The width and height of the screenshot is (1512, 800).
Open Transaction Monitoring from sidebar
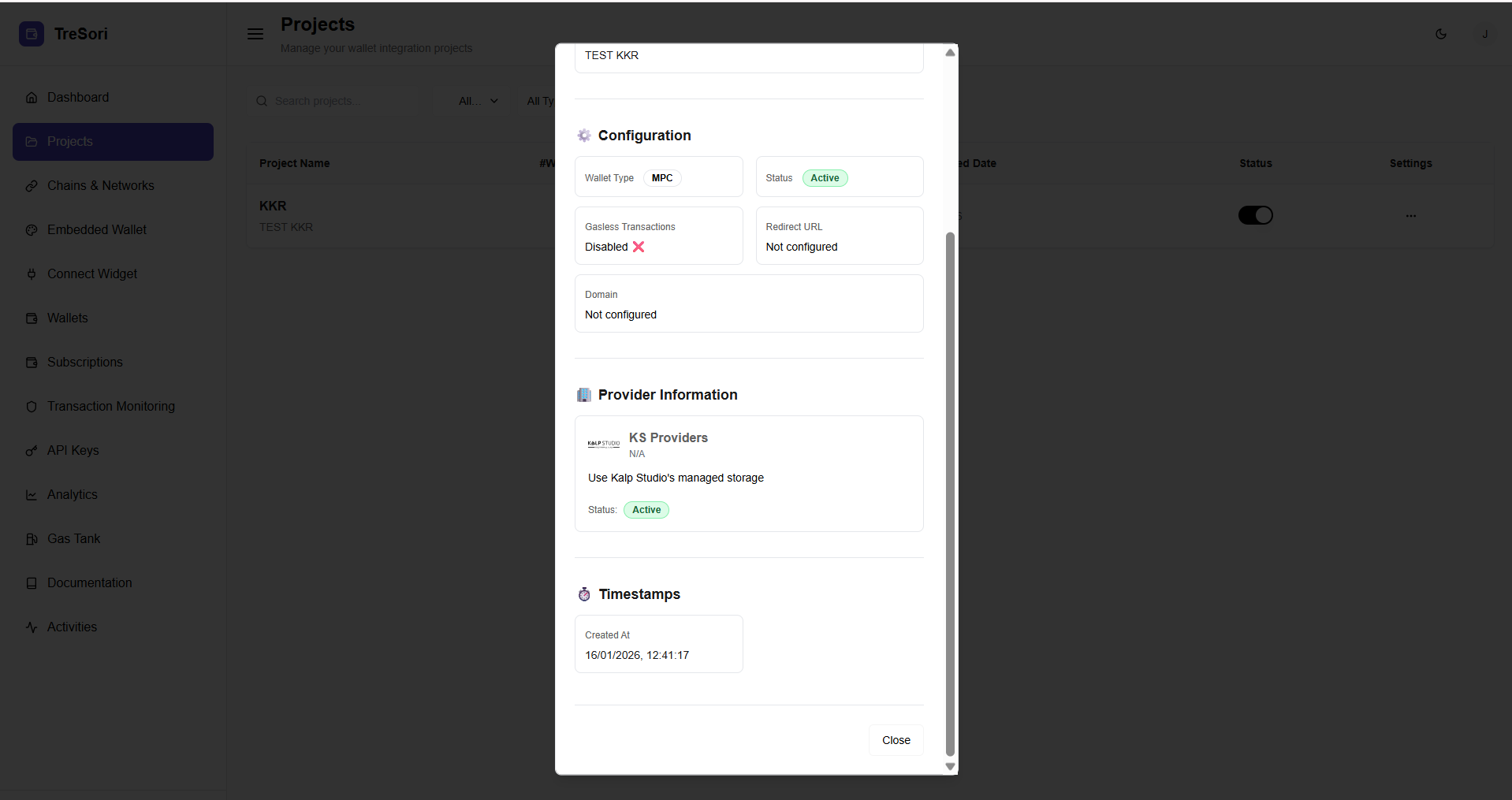click(110, 407)
